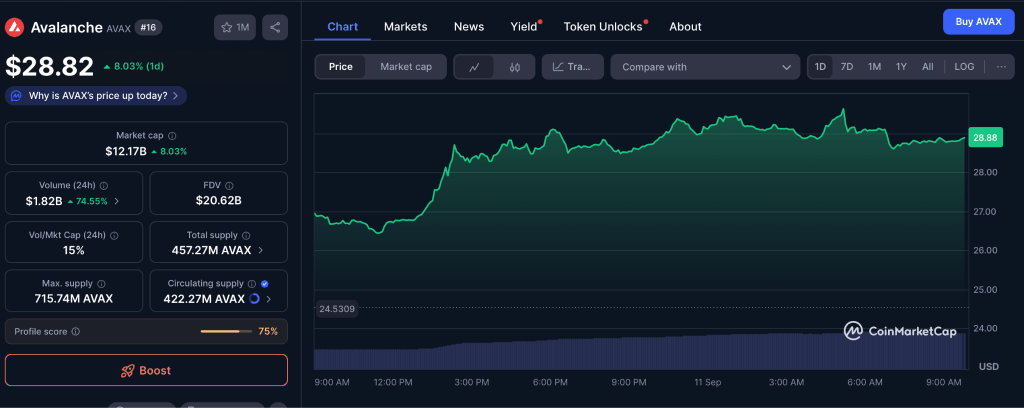Click the volume bars under the chart
The height and width of the screenshot is (408, 1024).
point(640,351)
